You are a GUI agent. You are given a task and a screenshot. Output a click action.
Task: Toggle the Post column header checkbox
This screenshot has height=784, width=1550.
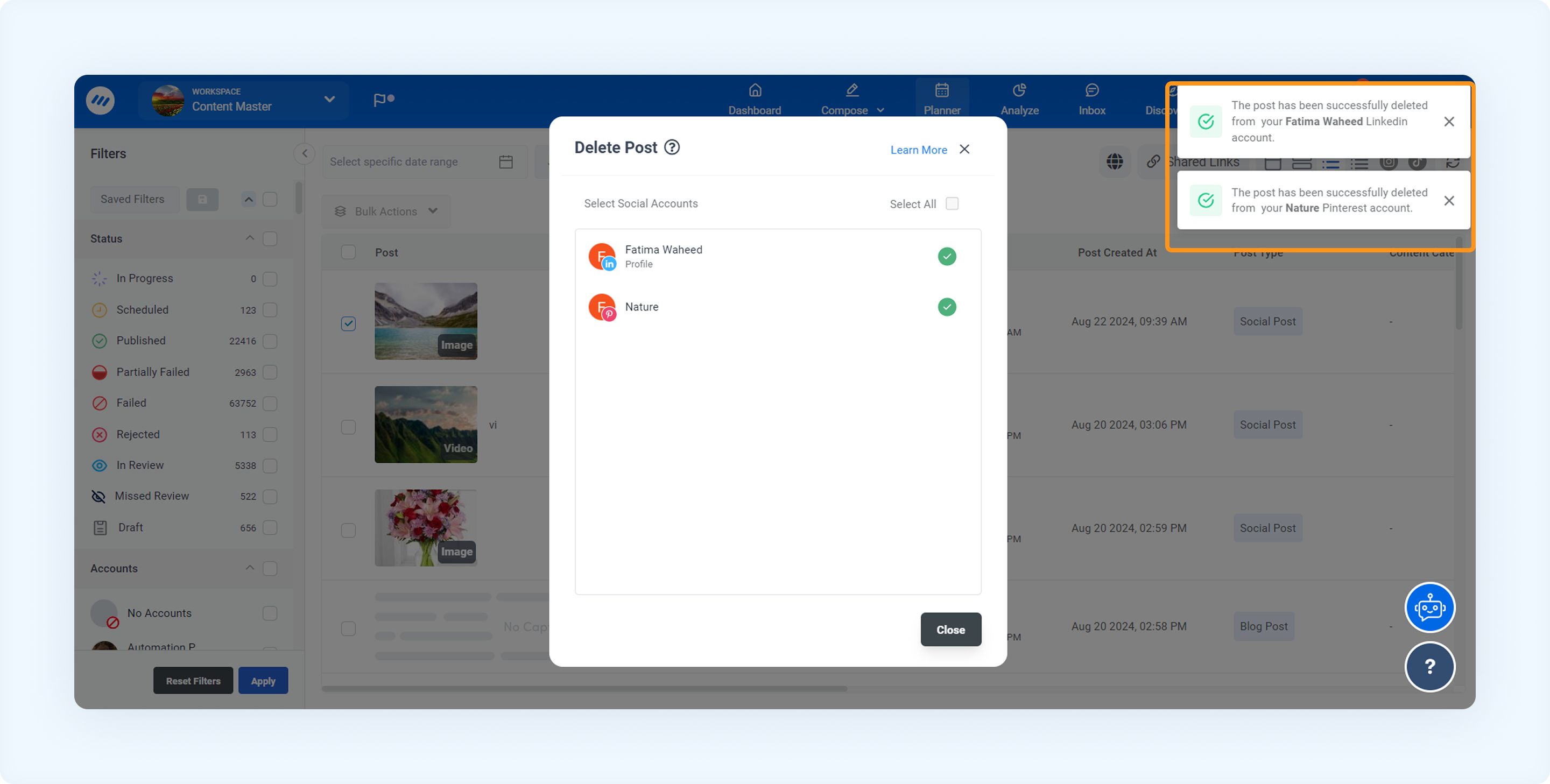(348, 252)
